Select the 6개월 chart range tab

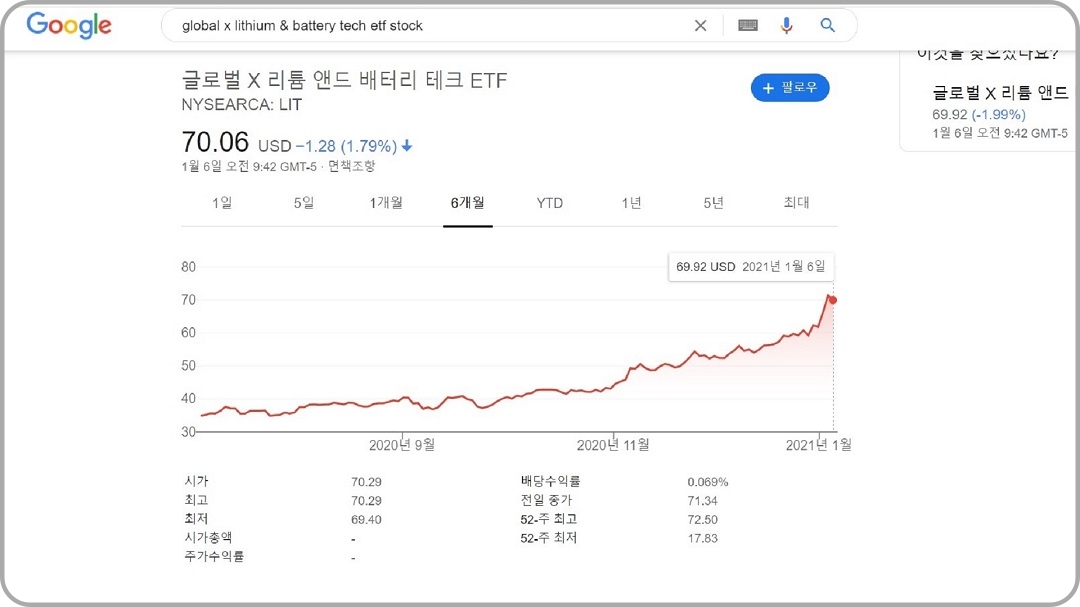[468, 203]
